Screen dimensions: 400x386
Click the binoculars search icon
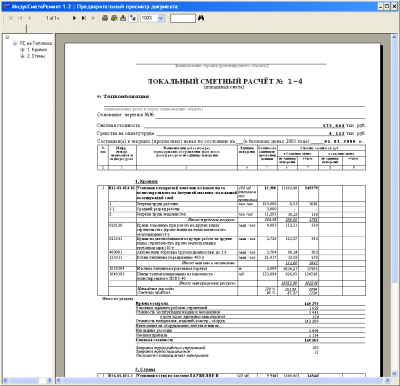[x=201, y=18]
